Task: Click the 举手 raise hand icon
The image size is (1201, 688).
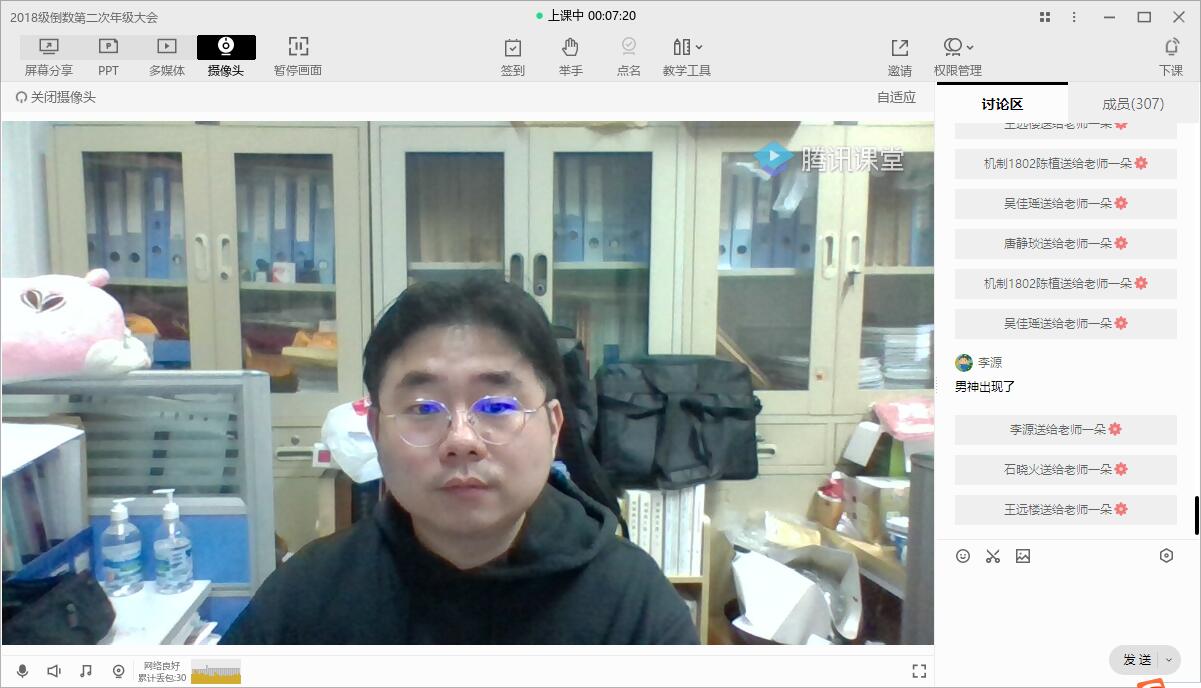Action: (570, 56)
